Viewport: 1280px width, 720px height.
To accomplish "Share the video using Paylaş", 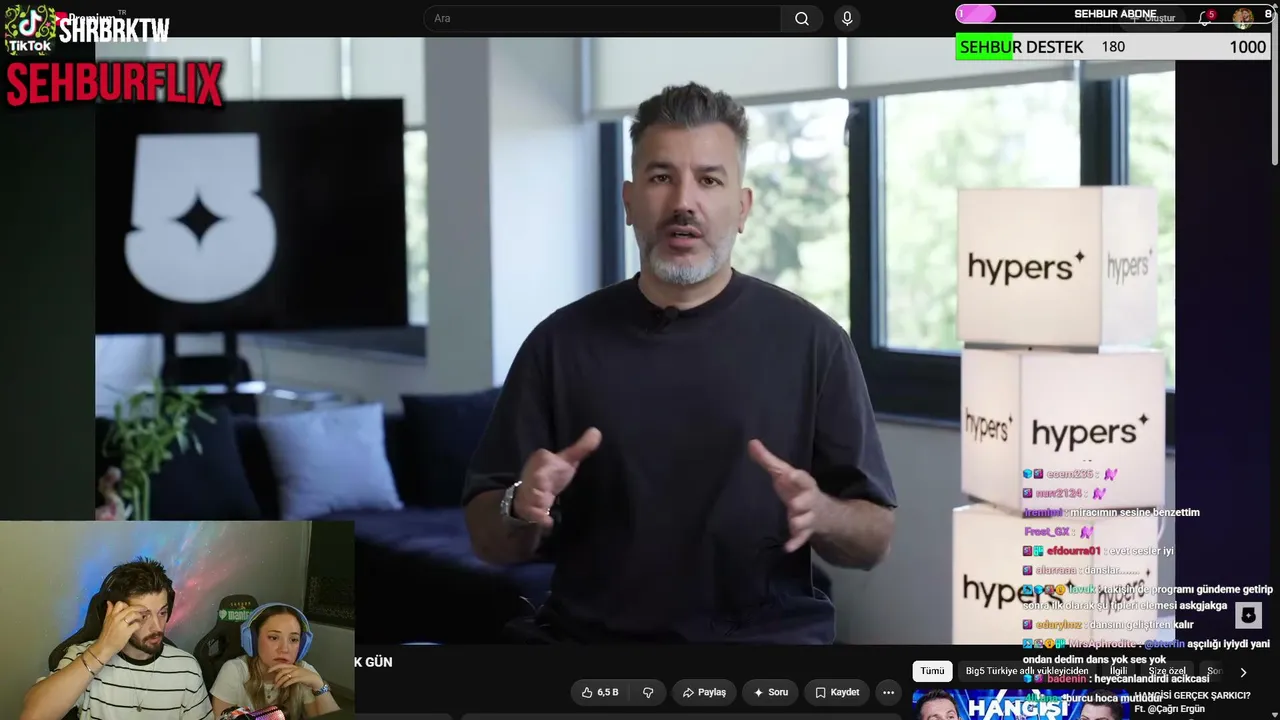I will [x=704, y=692].
